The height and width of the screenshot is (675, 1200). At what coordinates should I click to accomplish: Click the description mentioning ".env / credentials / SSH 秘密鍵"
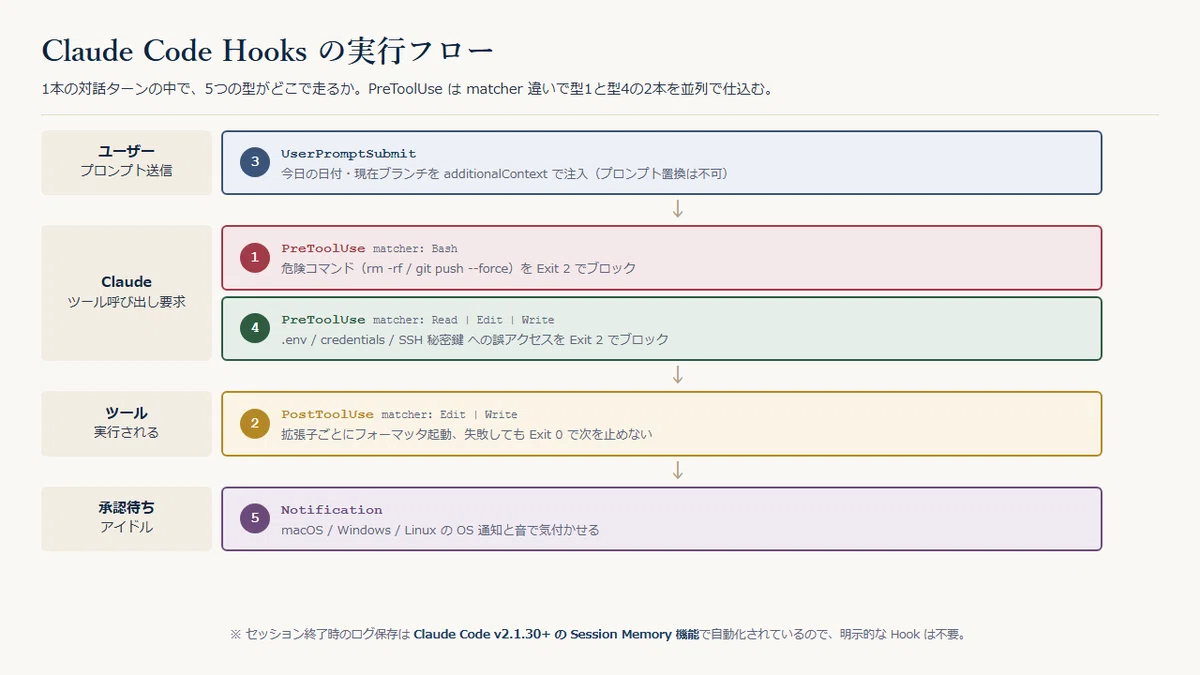point(475,340)
